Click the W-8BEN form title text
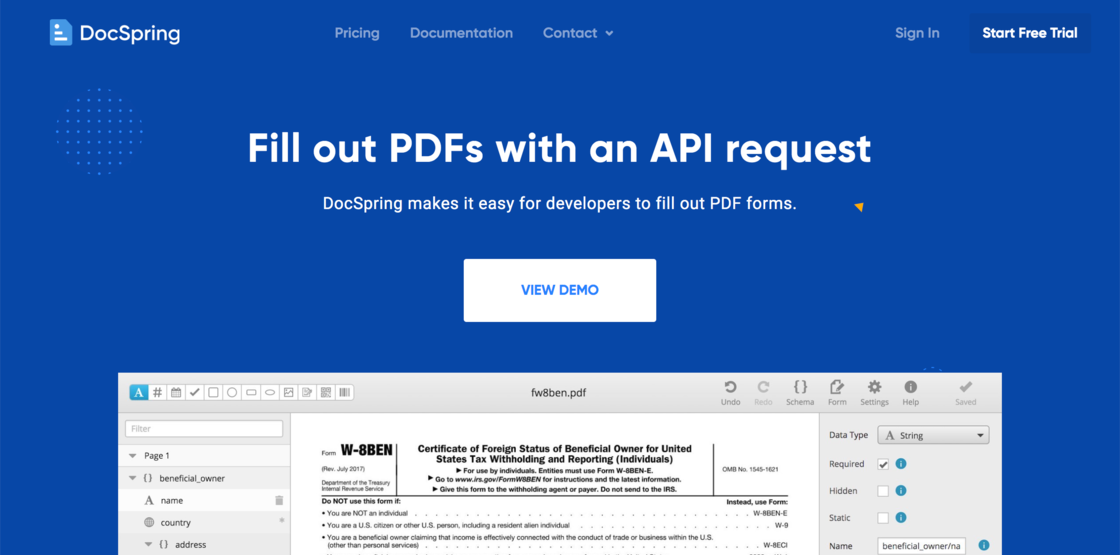 coord(366,450)
